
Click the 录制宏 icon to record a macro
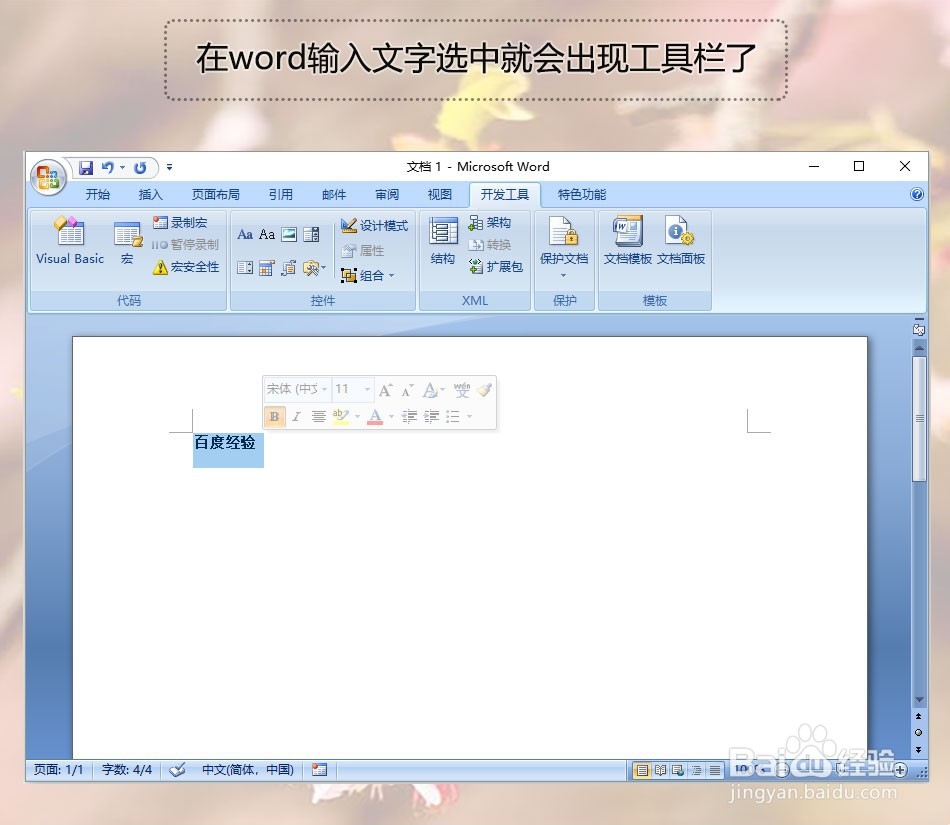[x=180, y=222]
